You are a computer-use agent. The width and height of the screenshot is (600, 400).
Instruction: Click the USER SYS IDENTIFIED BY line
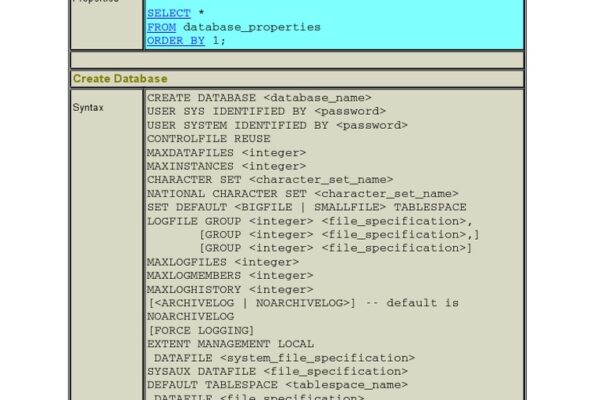coord(266,111)
